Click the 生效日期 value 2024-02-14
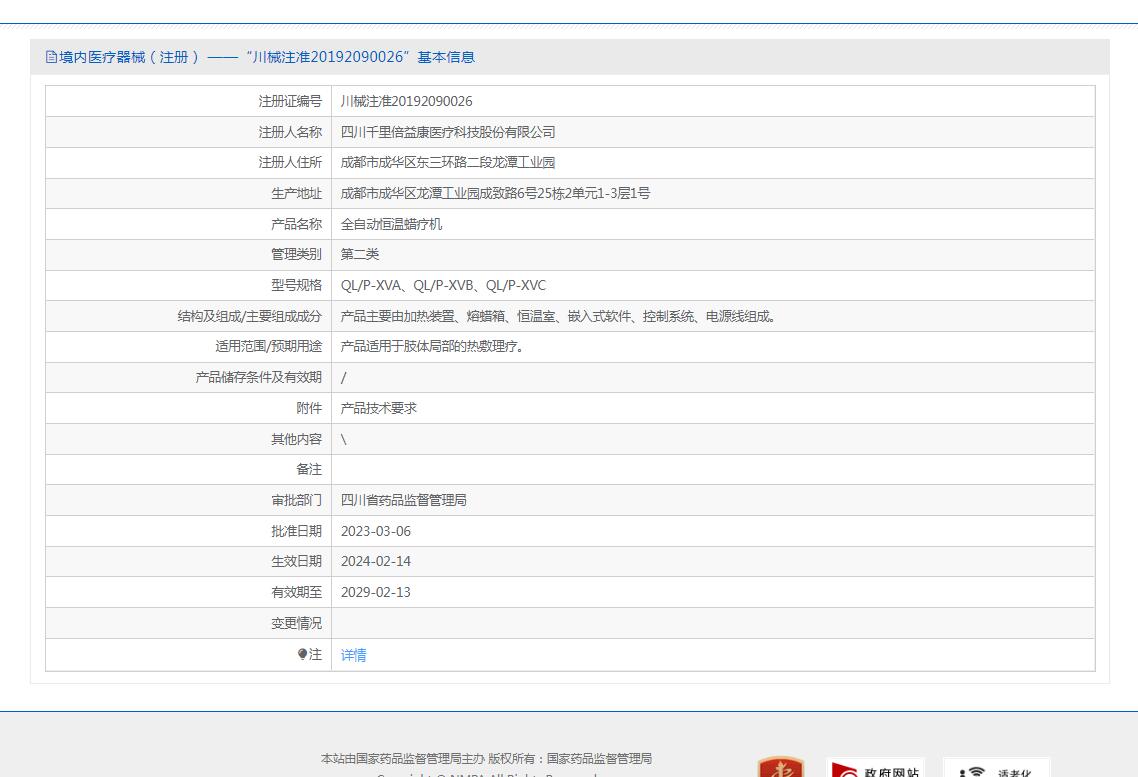The width and height of the screenshot is (1138, 777). [376, 562]
